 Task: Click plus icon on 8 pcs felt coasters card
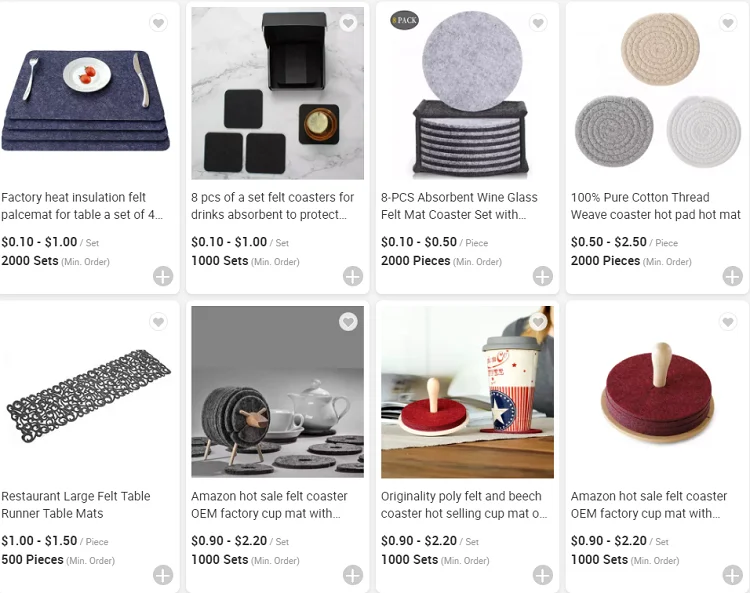353,276
